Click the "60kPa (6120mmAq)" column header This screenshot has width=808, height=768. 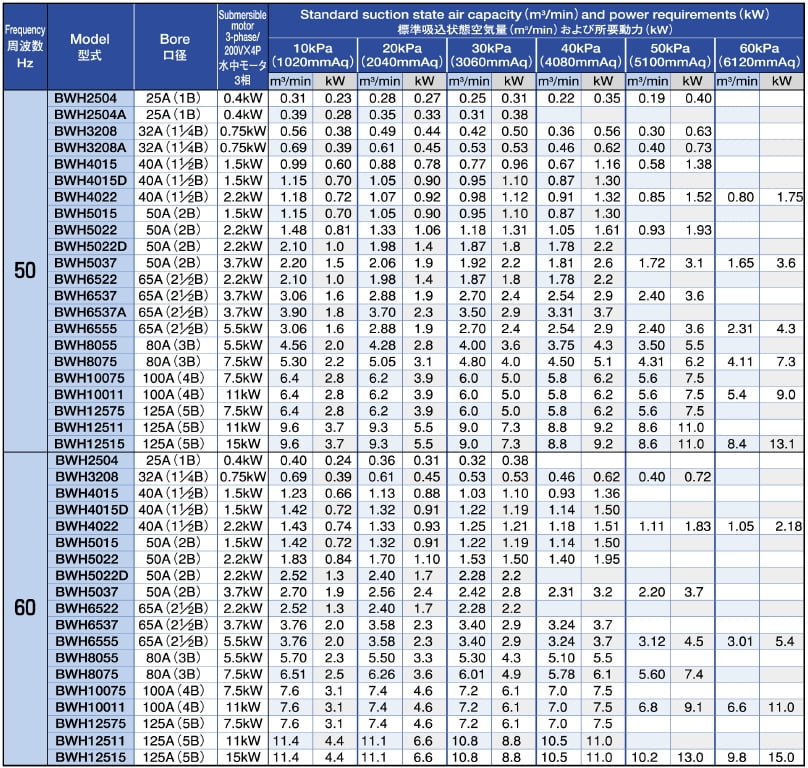coord(759,55)
